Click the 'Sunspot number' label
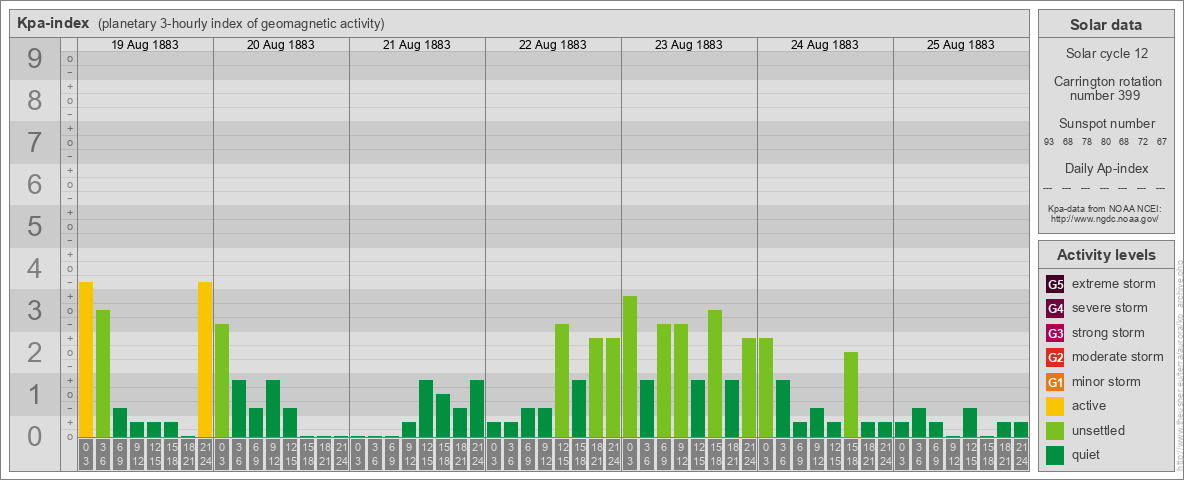This screenshot has width=1184, height=480. point(1106,123)
